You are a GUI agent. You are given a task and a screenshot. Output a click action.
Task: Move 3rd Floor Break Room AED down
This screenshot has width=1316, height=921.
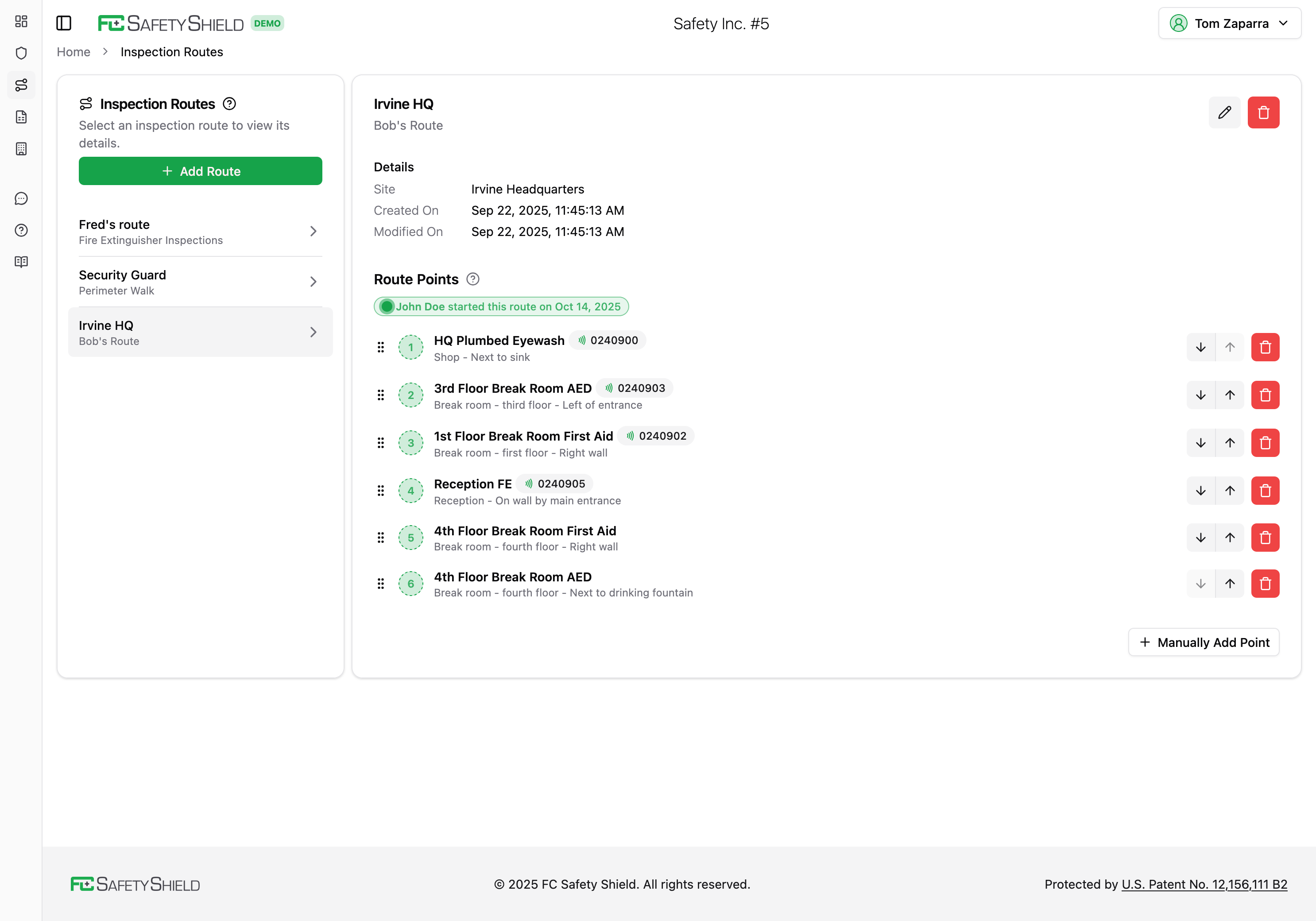tap(1200, 395)
